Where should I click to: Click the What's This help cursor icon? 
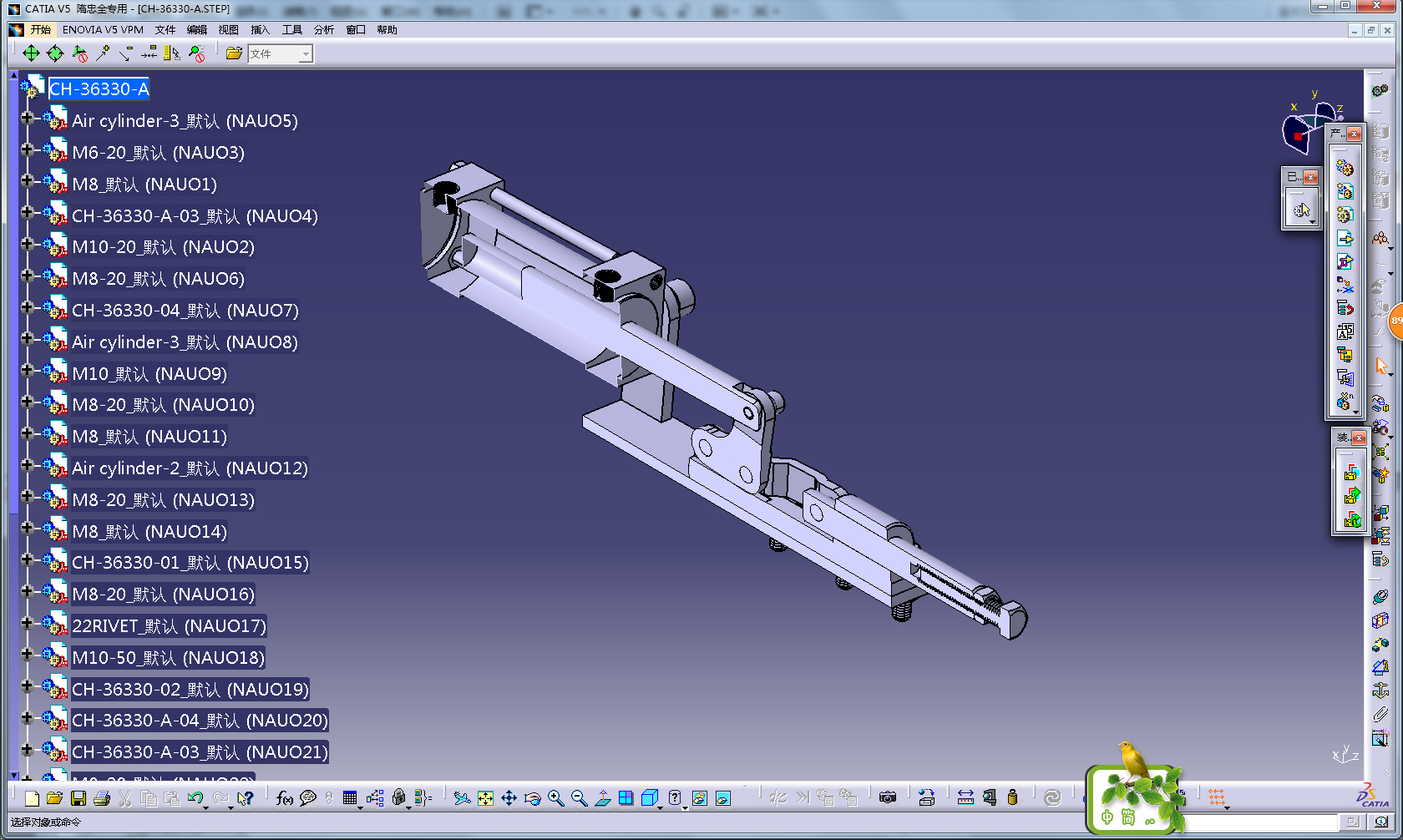click(245, 799)
